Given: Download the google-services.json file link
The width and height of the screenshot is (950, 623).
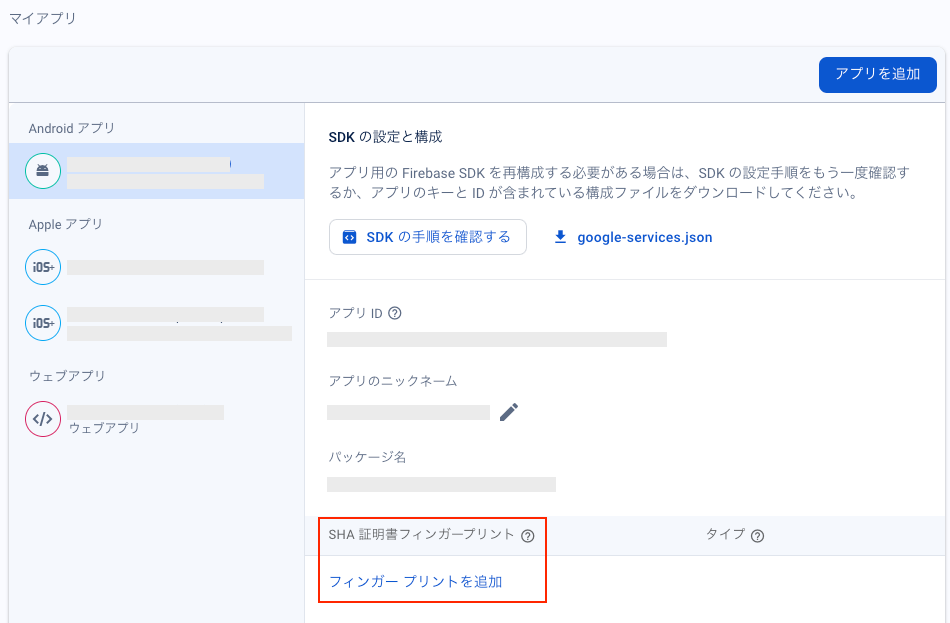Looking at the screenshot, I should [645, 238].
